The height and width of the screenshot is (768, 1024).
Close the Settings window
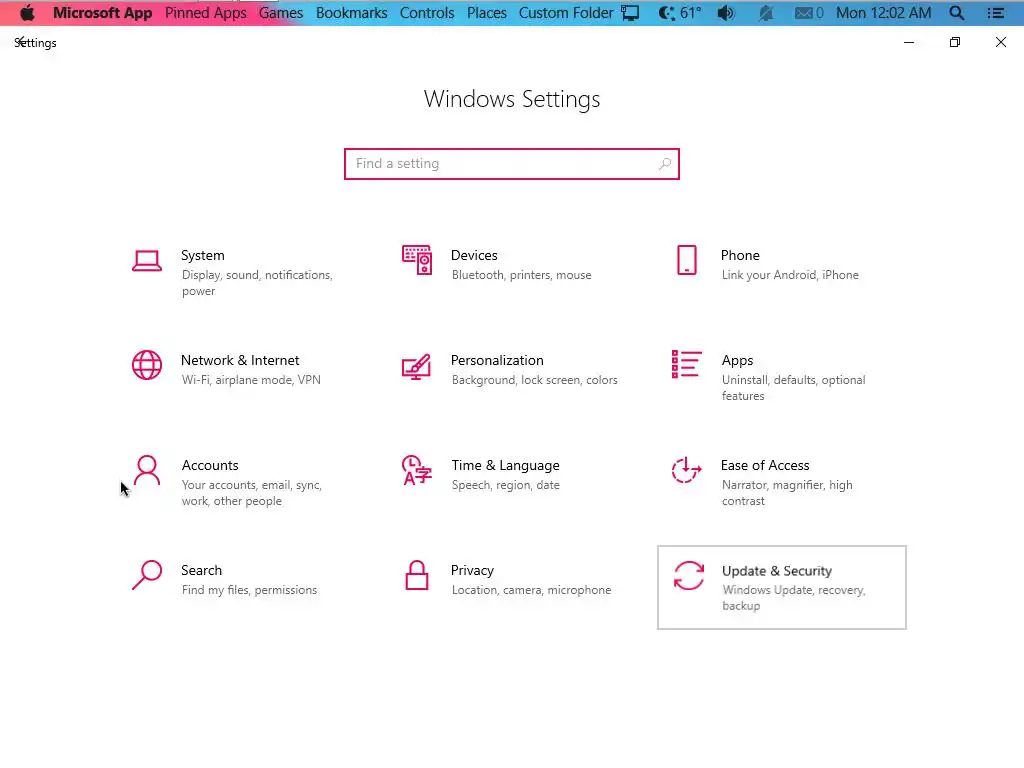(x=1000, y=42)
